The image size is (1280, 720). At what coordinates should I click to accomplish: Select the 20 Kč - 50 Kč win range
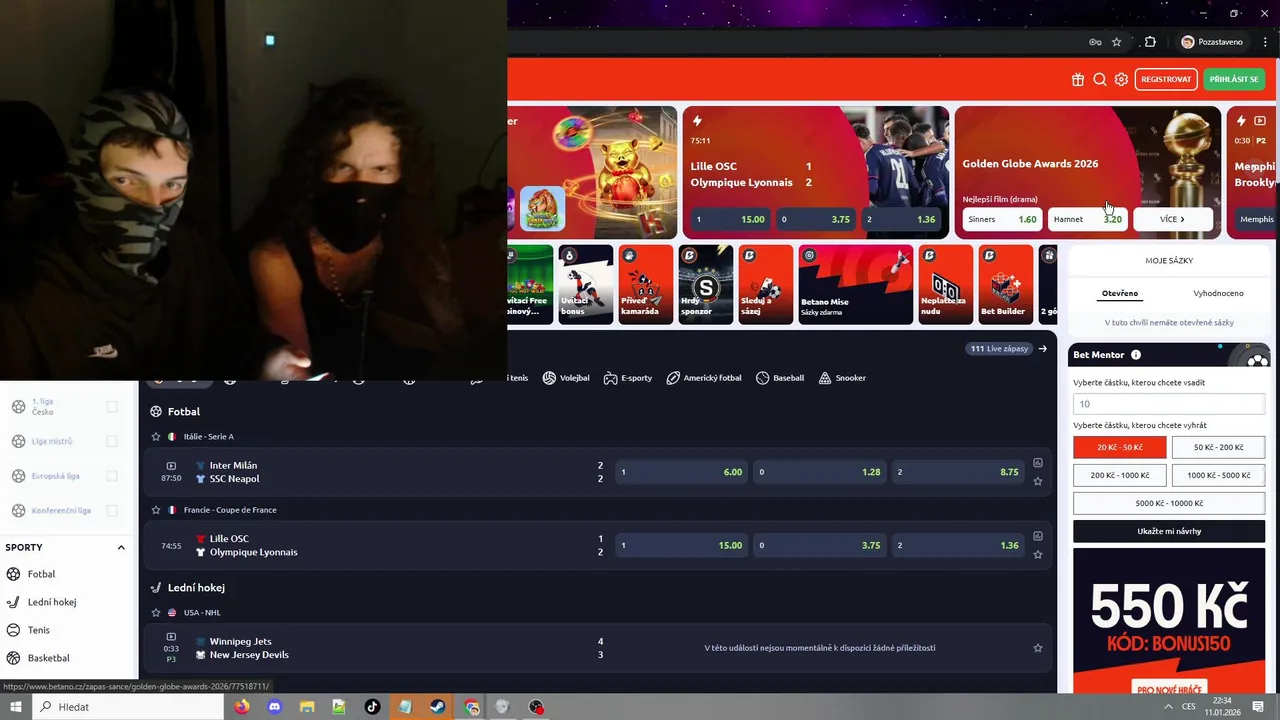(x=1120, y=447)
